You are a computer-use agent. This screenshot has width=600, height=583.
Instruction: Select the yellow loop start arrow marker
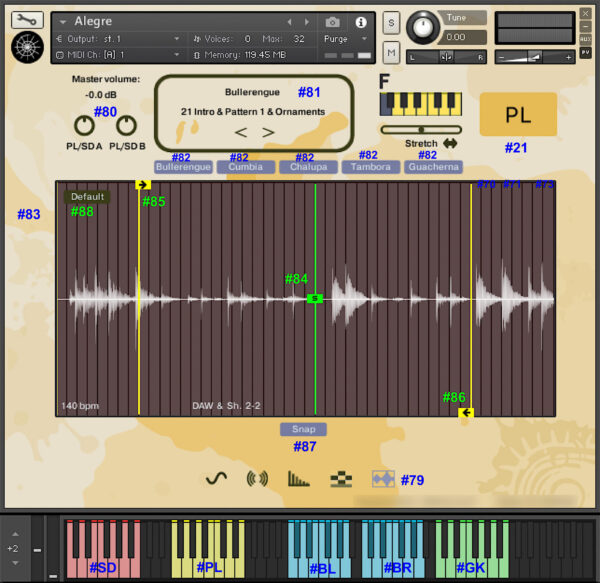(x=143, y=185)
